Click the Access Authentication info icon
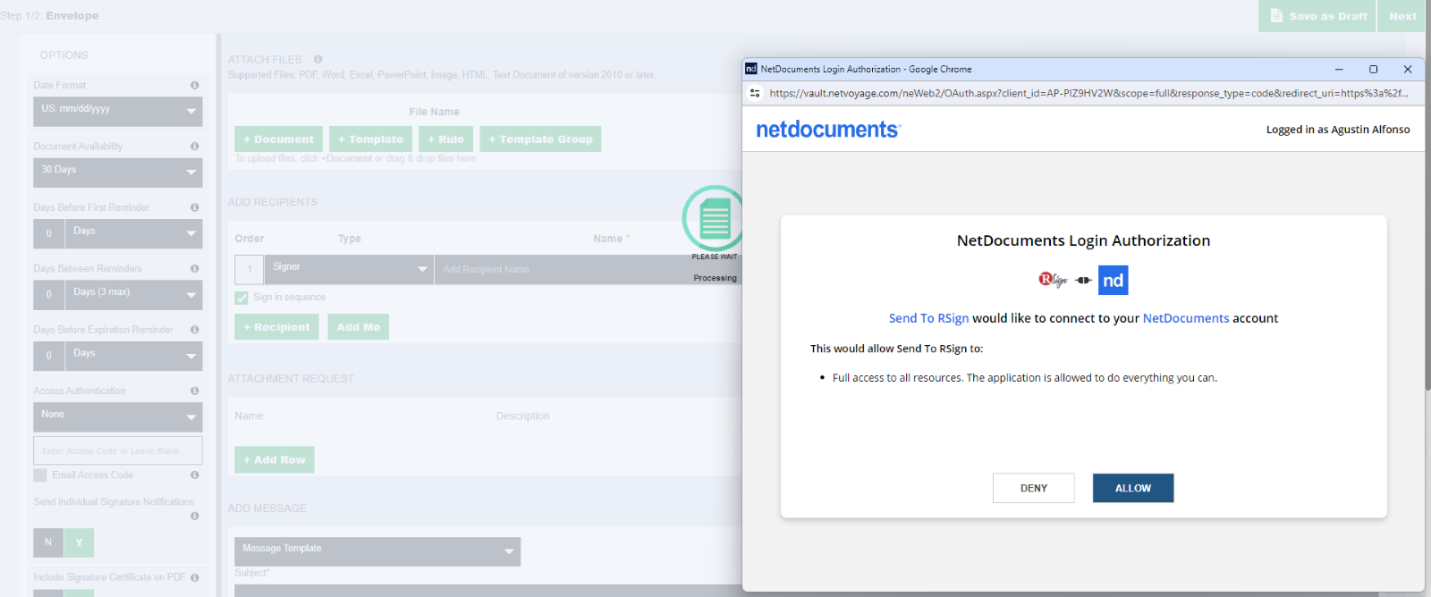This screenshot has height=597, width=1431. pos(194,391)
